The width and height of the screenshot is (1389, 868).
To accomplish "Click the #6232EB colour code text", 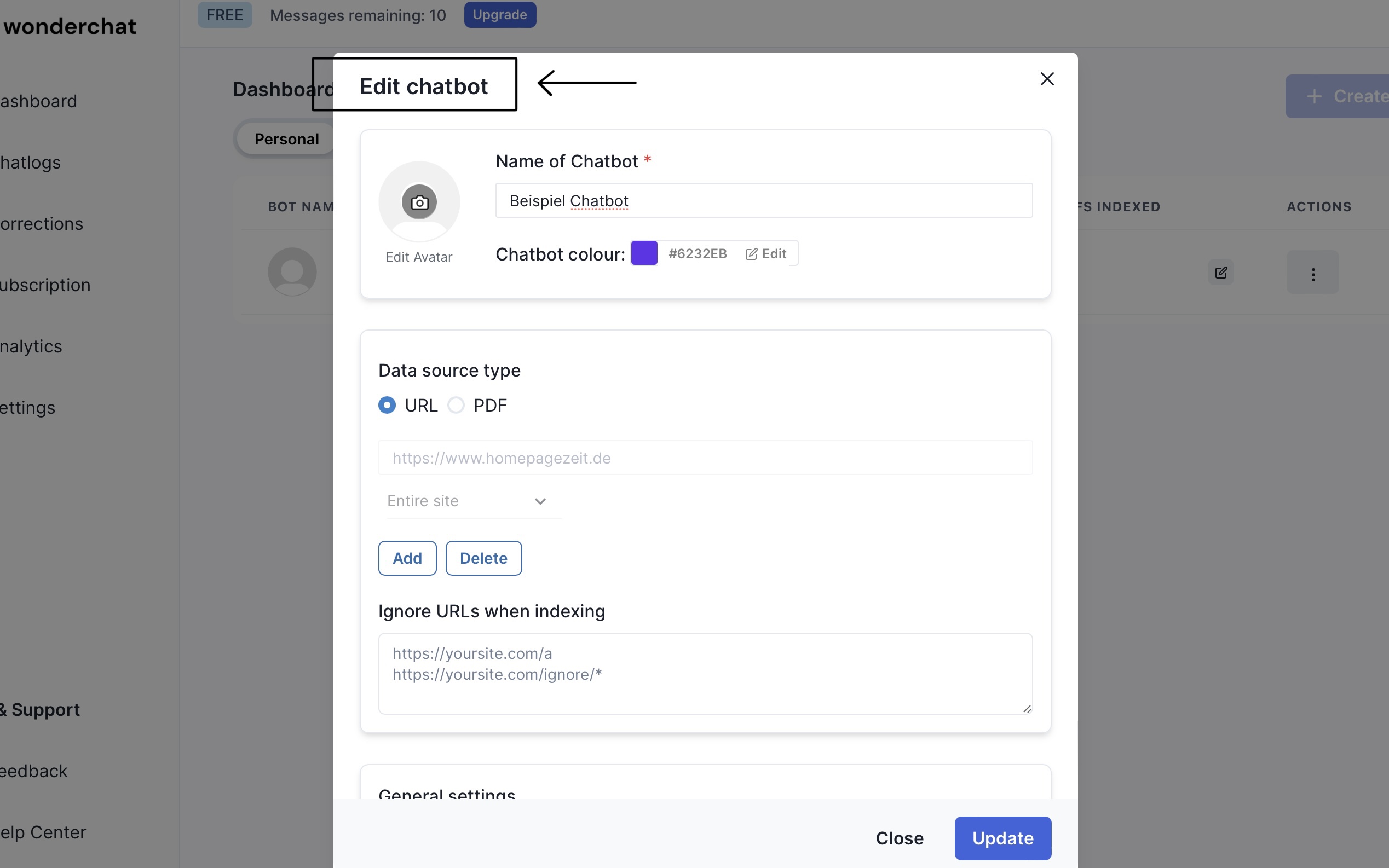I will (x=697, y=254).
